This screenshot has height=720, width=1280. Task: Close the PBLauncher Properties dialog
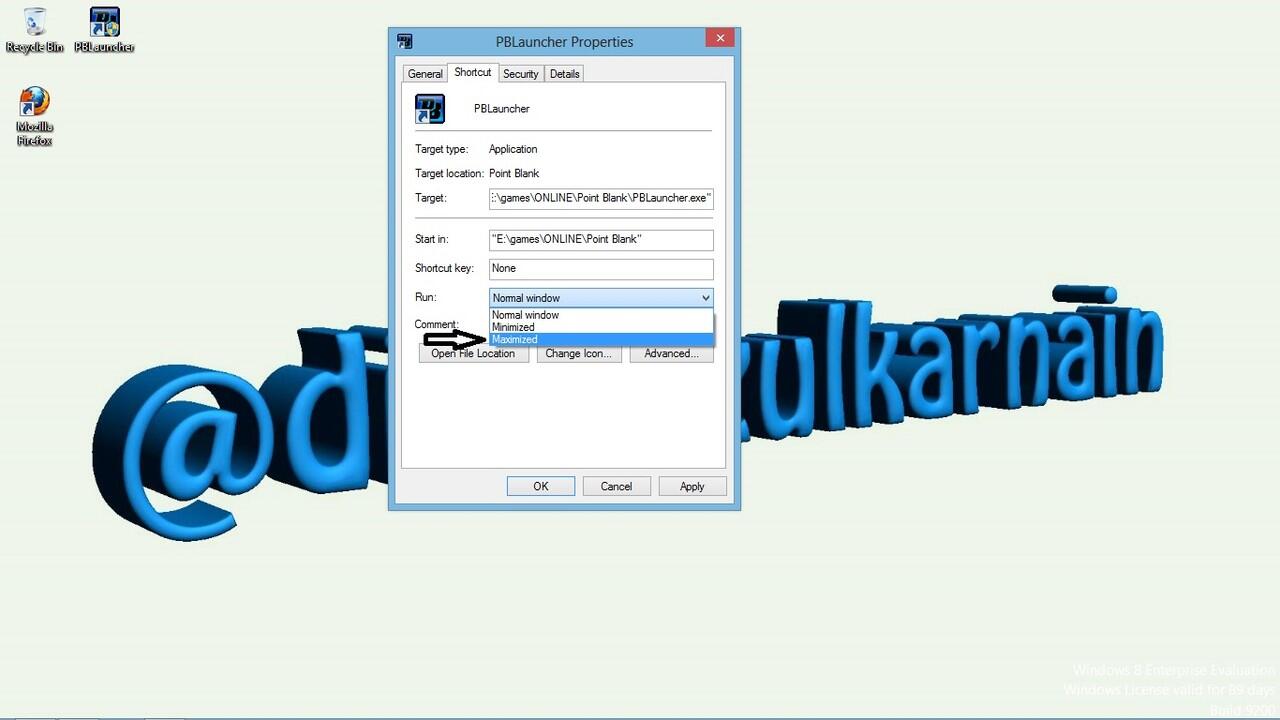coord(720,38)
